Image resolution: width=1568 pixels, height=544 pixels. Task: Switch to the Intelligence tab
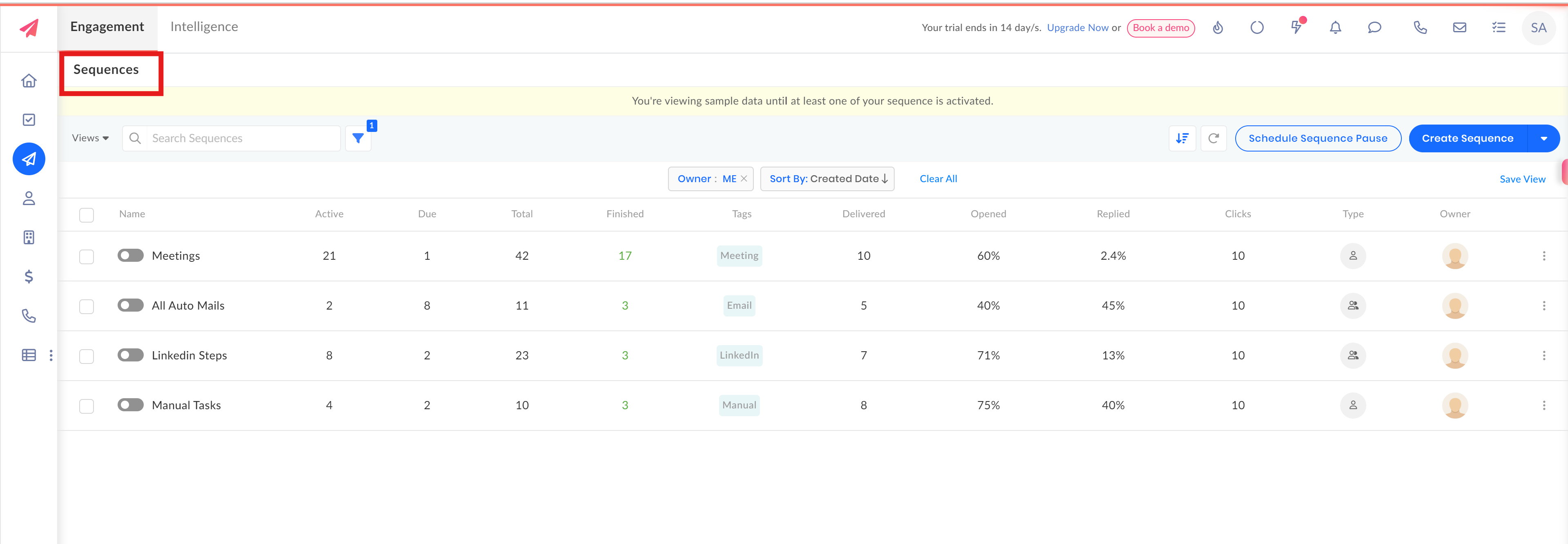pos(204,27)
